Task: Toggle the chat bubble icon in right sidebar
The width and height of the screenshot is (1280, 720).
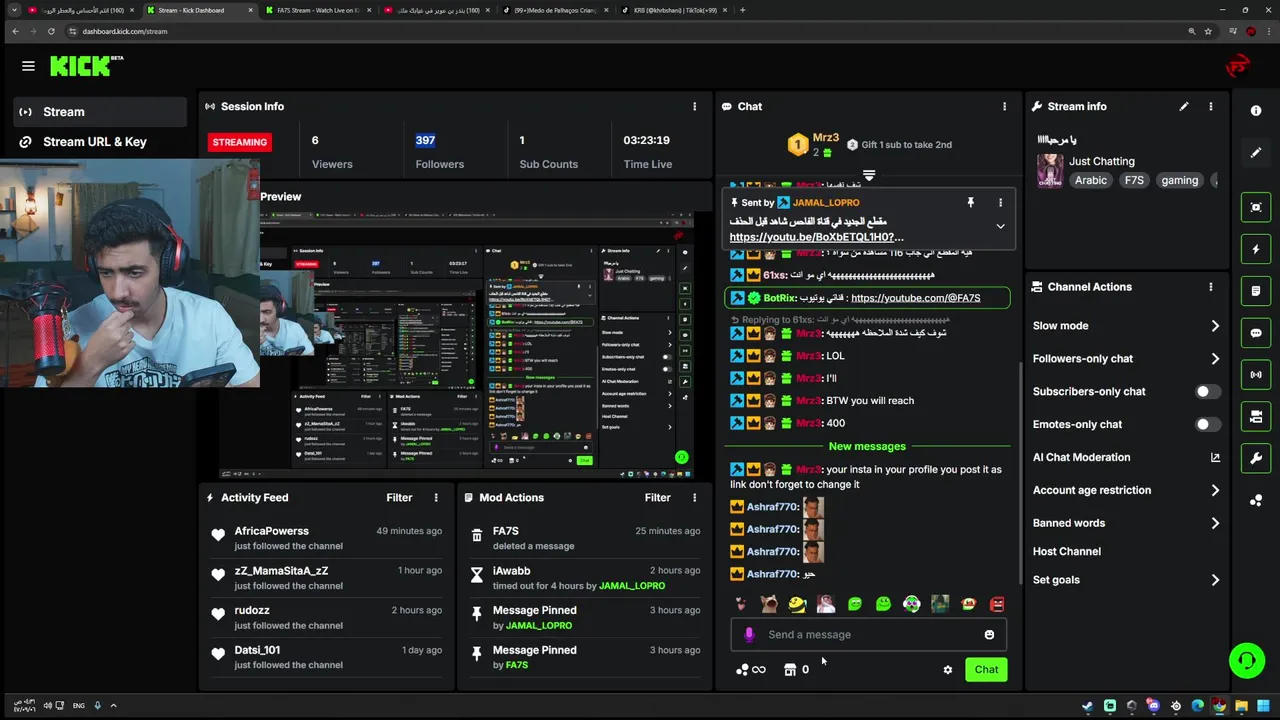Action: coord(1256,333)
